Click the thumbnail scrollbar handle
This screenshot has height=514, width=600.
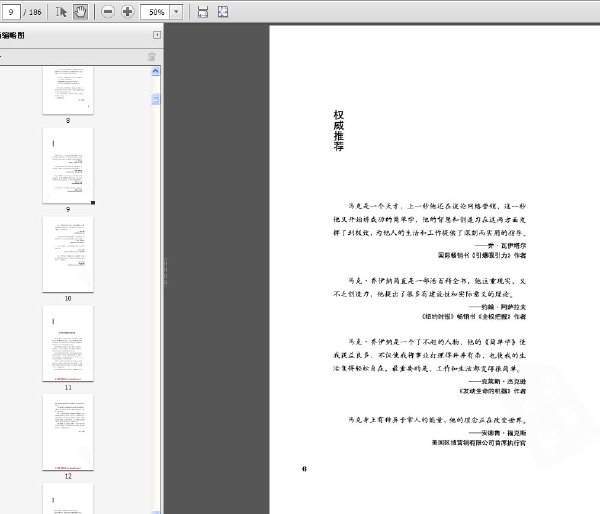[155, 99]
